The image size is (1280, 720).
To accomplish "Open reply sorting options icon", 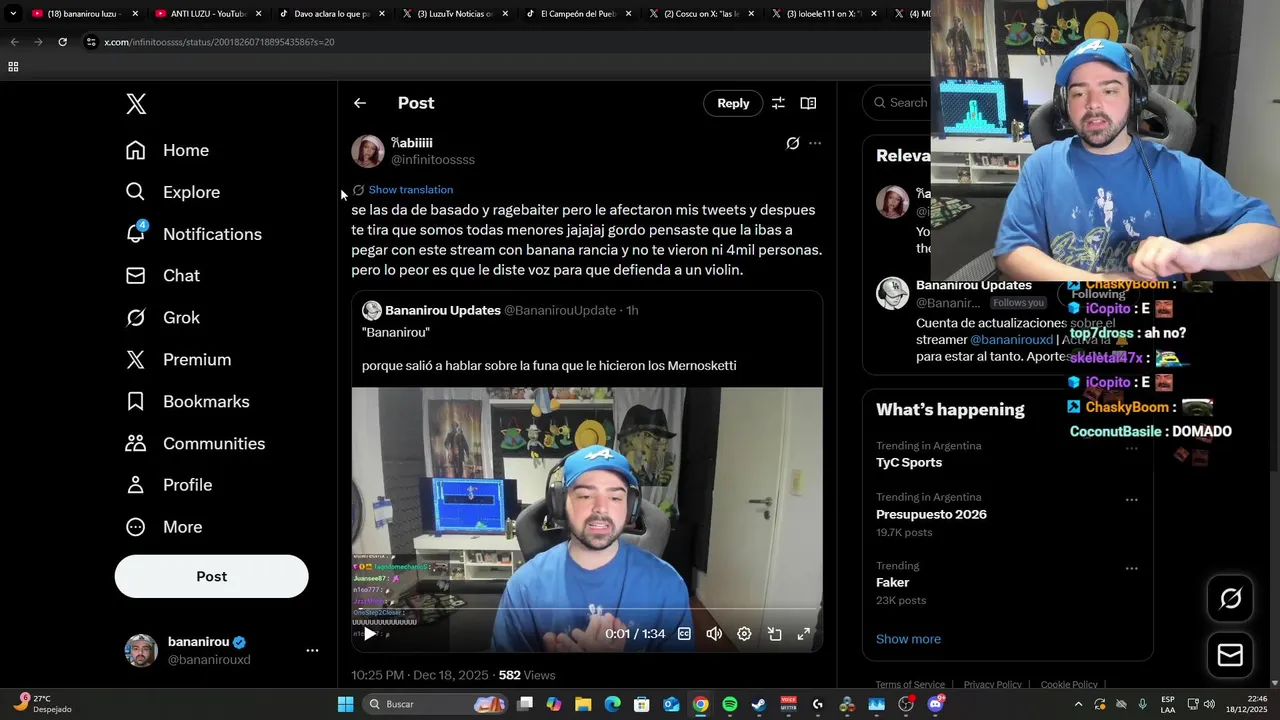I will point(778,103).
